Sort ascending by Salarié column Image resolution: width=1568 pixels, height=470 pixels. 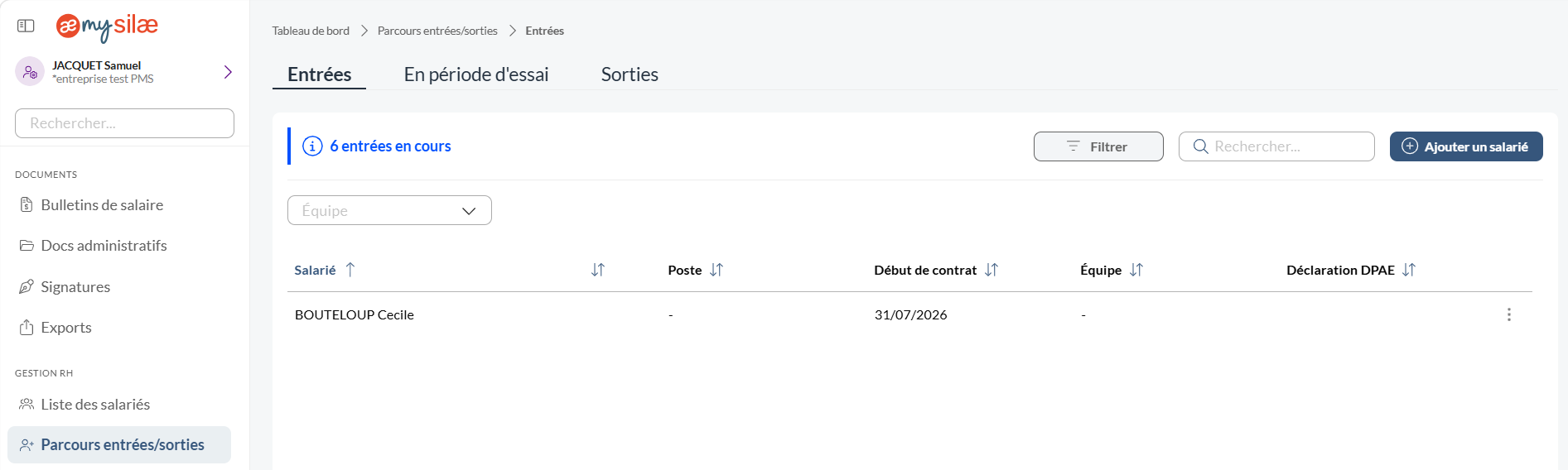[x=350, y=270]
